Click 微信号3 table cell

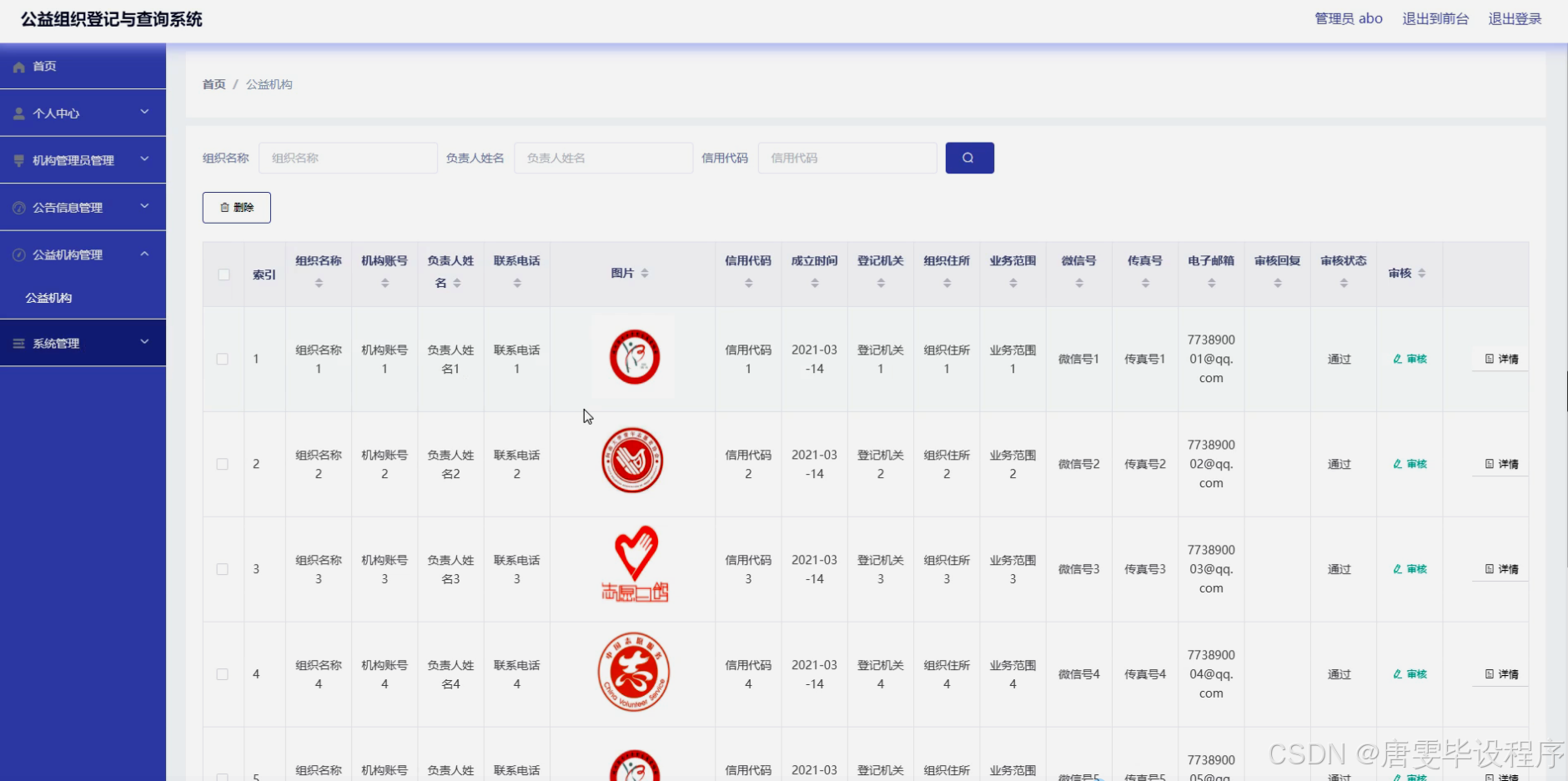[1079, 569]
